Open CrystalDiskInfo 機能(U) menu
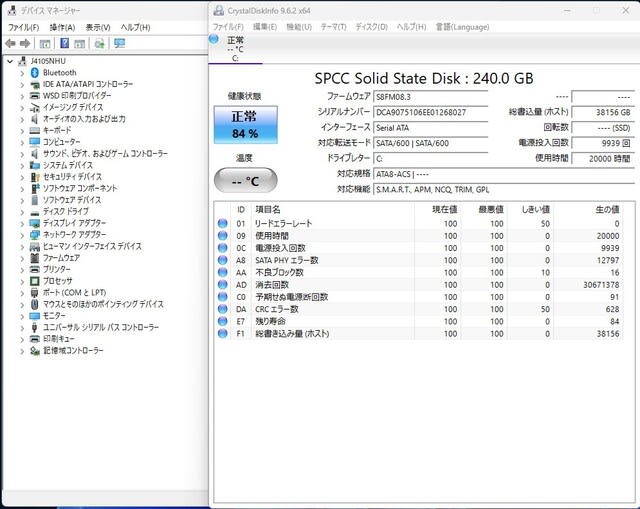Screen dimensions: 640x509 (x=299, y=27)
